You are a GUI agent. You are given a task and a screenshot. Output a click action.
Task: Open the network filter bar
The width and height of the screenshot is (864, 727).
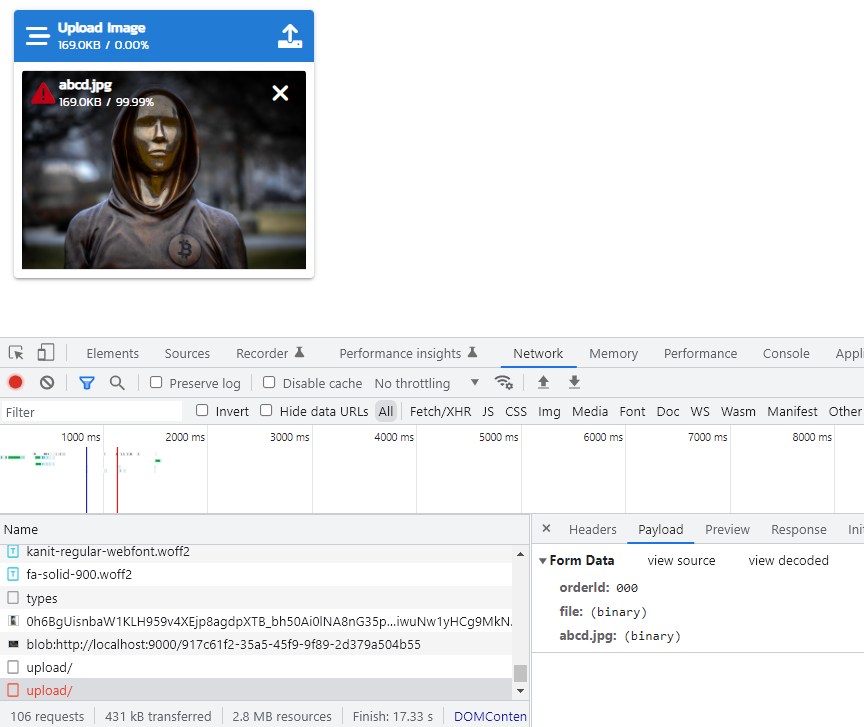coord(86,383)
